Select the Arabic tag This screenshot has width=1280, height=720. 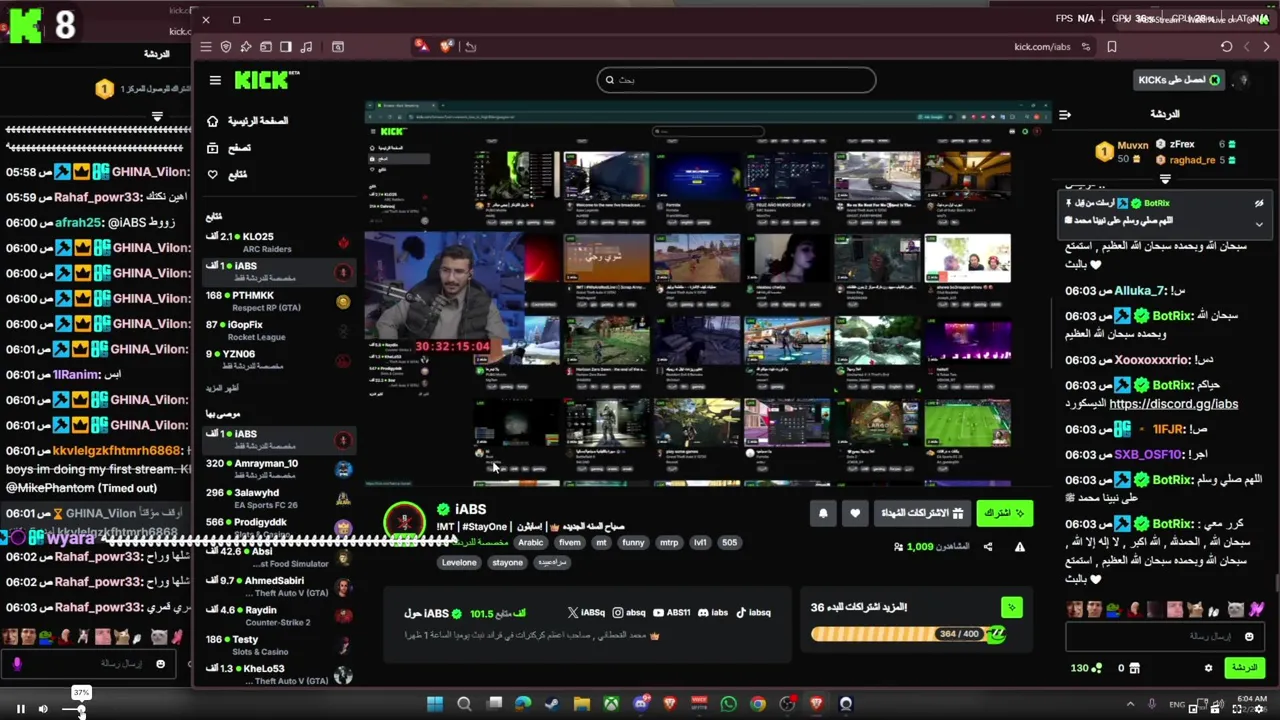(531, 543)
